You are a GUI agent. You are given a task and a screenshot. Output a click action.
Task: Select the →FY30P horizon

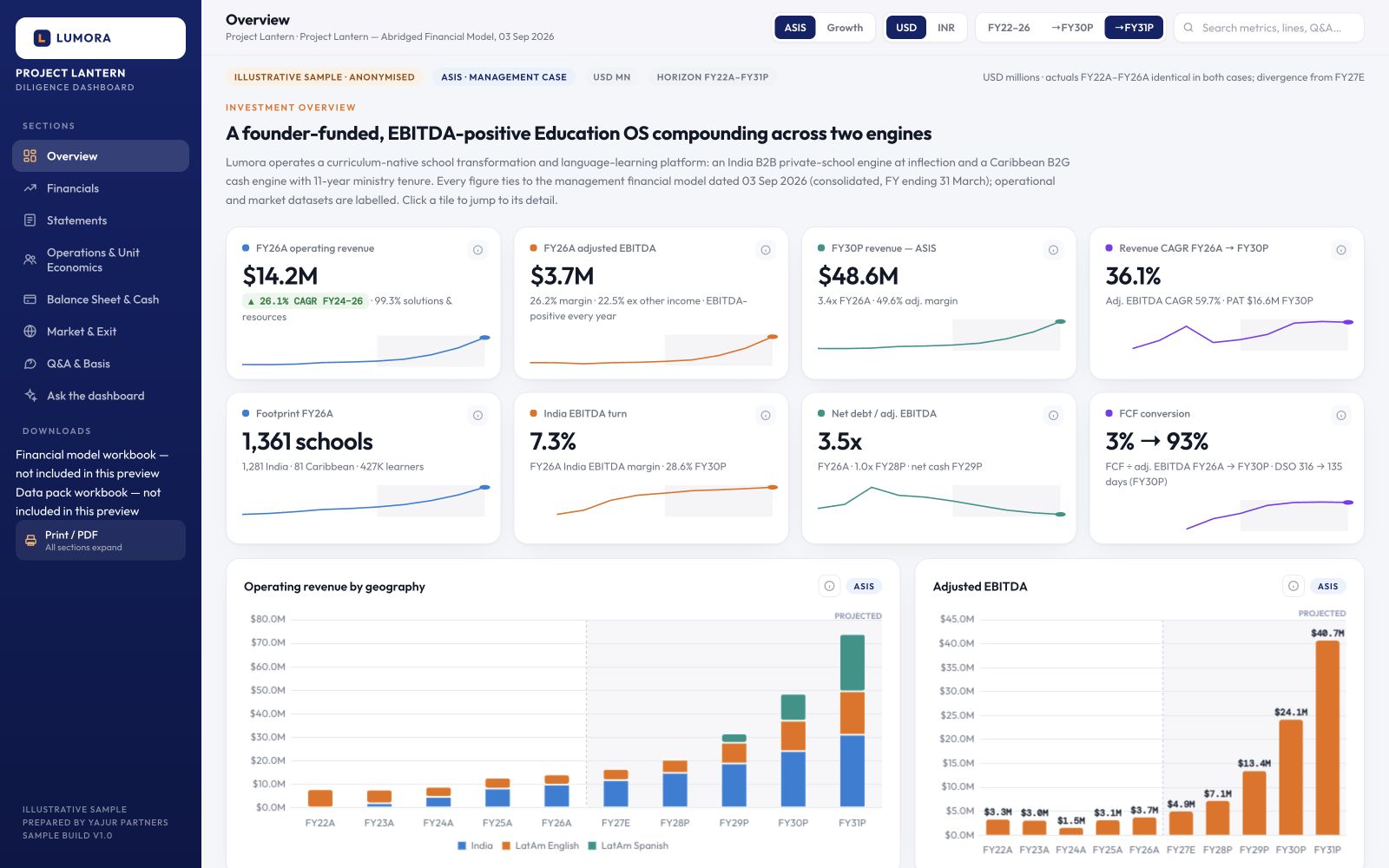1072,28
